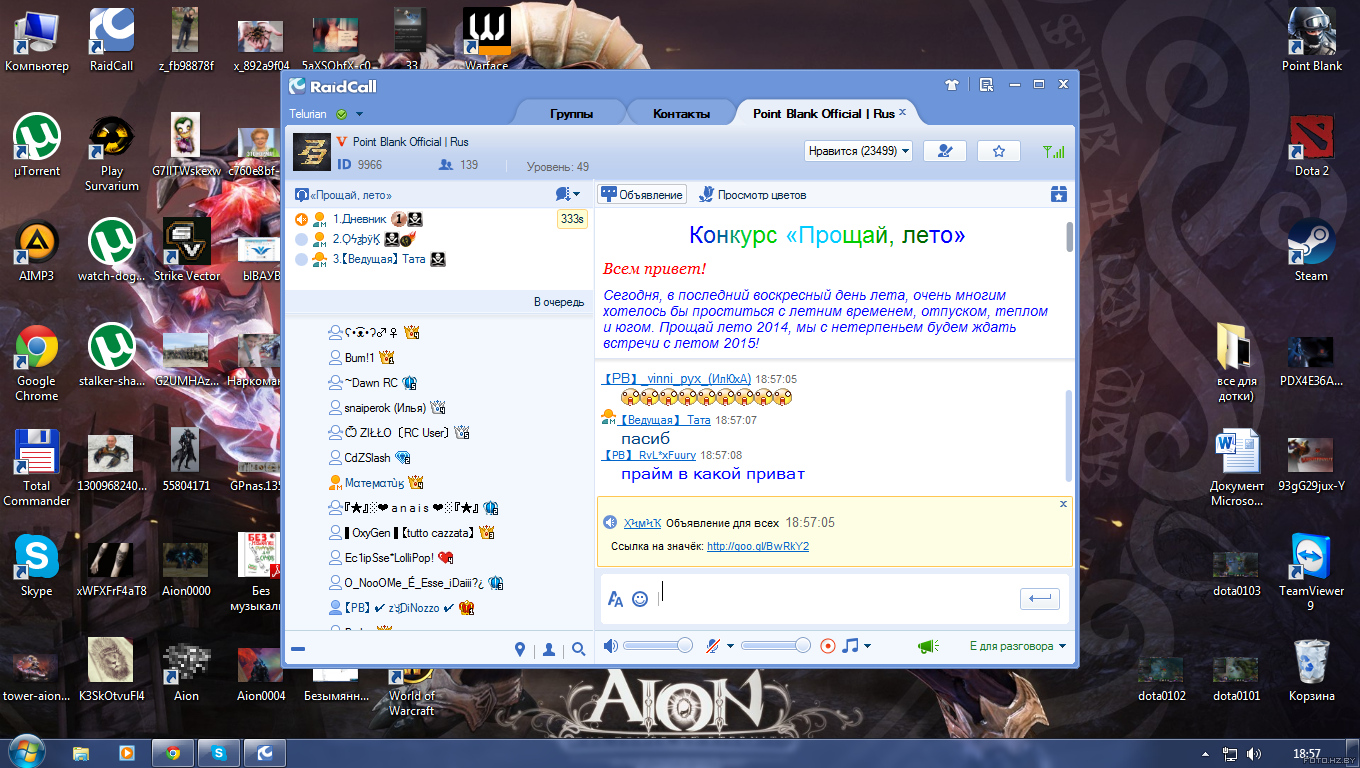Click the user icon below the member list
Image resolution: width=1360 pixels, height=768 pixels.
[x=549, y=649]
